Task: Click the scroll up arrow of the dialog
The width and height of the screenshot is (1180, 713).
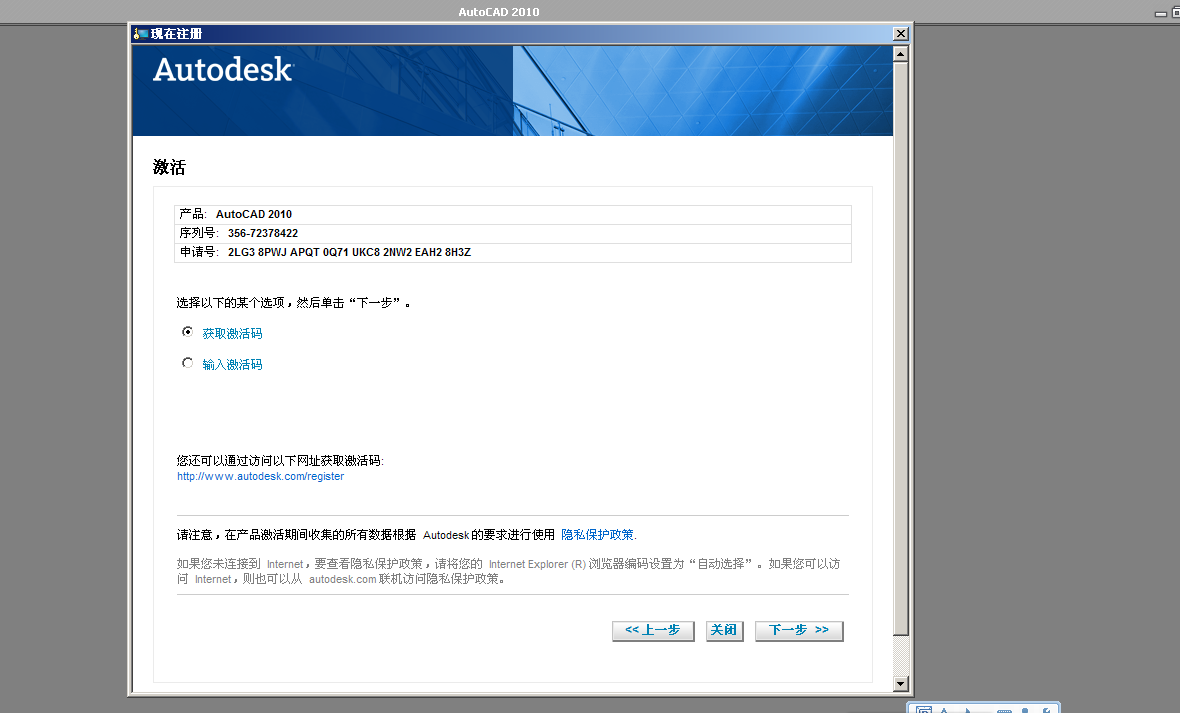Action: tap(900, 53)
